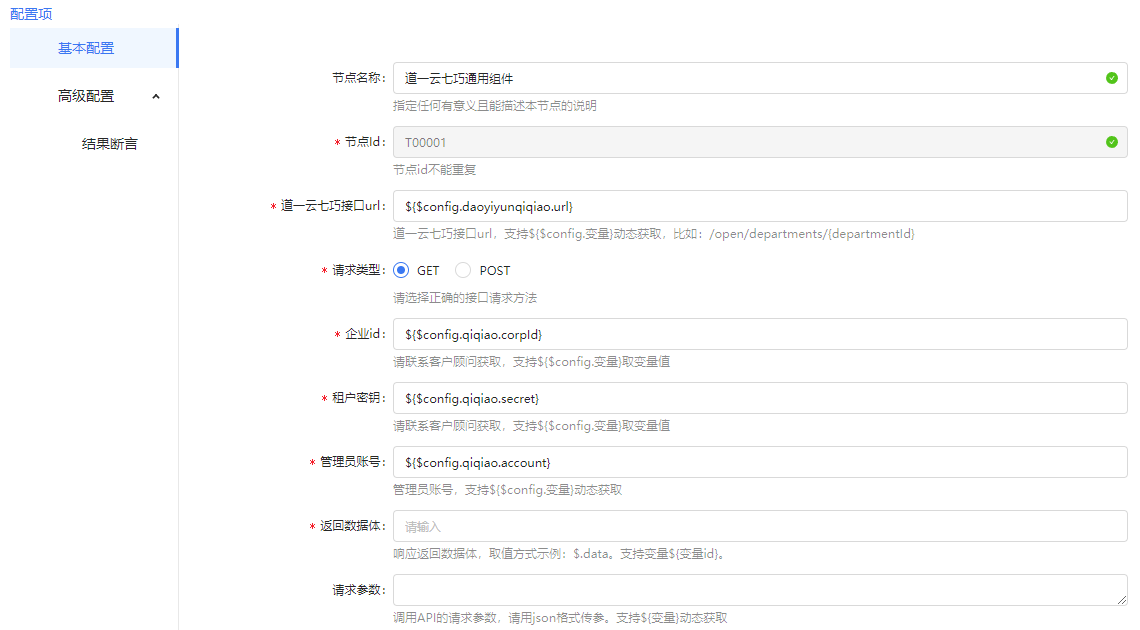Click the 返回数据体 field label
This screenshot has height=630, width=1140.
click(x=351, y=526)
